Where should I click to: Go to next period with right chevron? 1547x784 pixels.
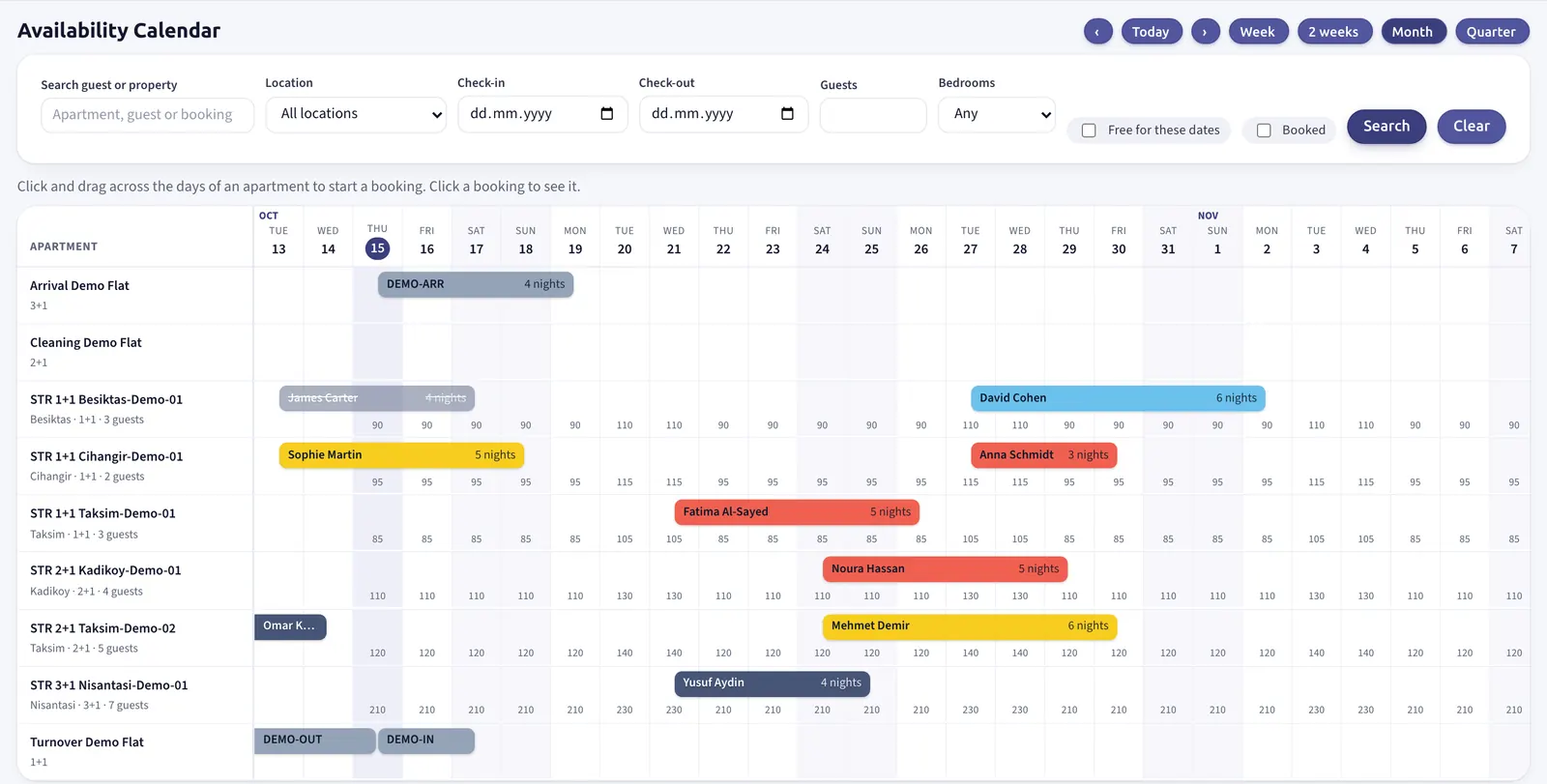tap(1205, 32)
